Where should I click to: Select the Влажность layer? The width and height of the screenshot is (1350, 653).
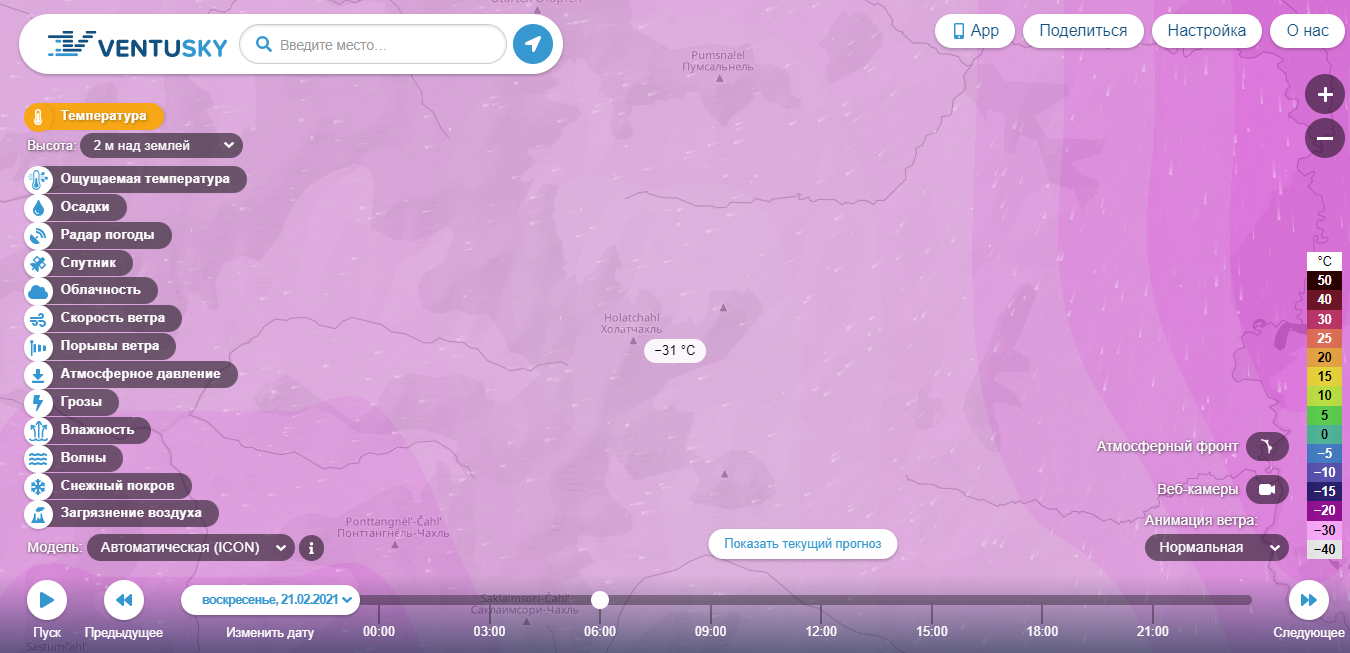(87, 431)
